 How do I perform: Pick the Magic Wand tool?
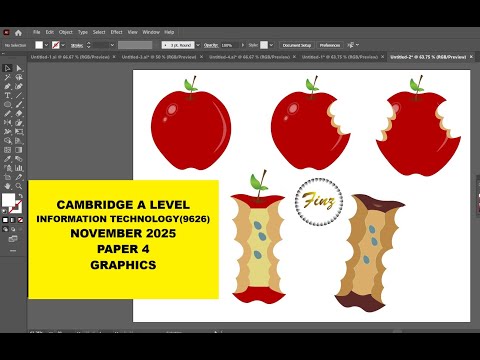(x=7, y=77)
